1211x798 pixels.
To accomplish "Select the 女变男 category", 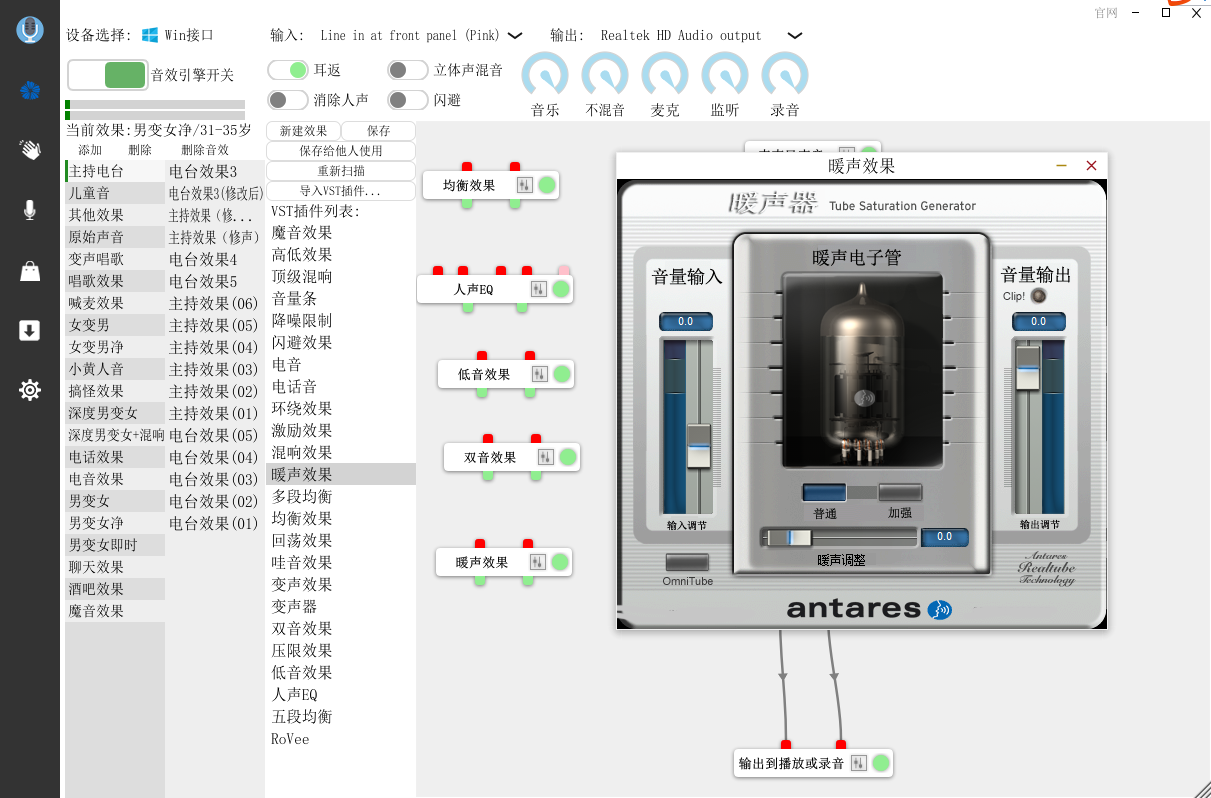I will 115,325.
